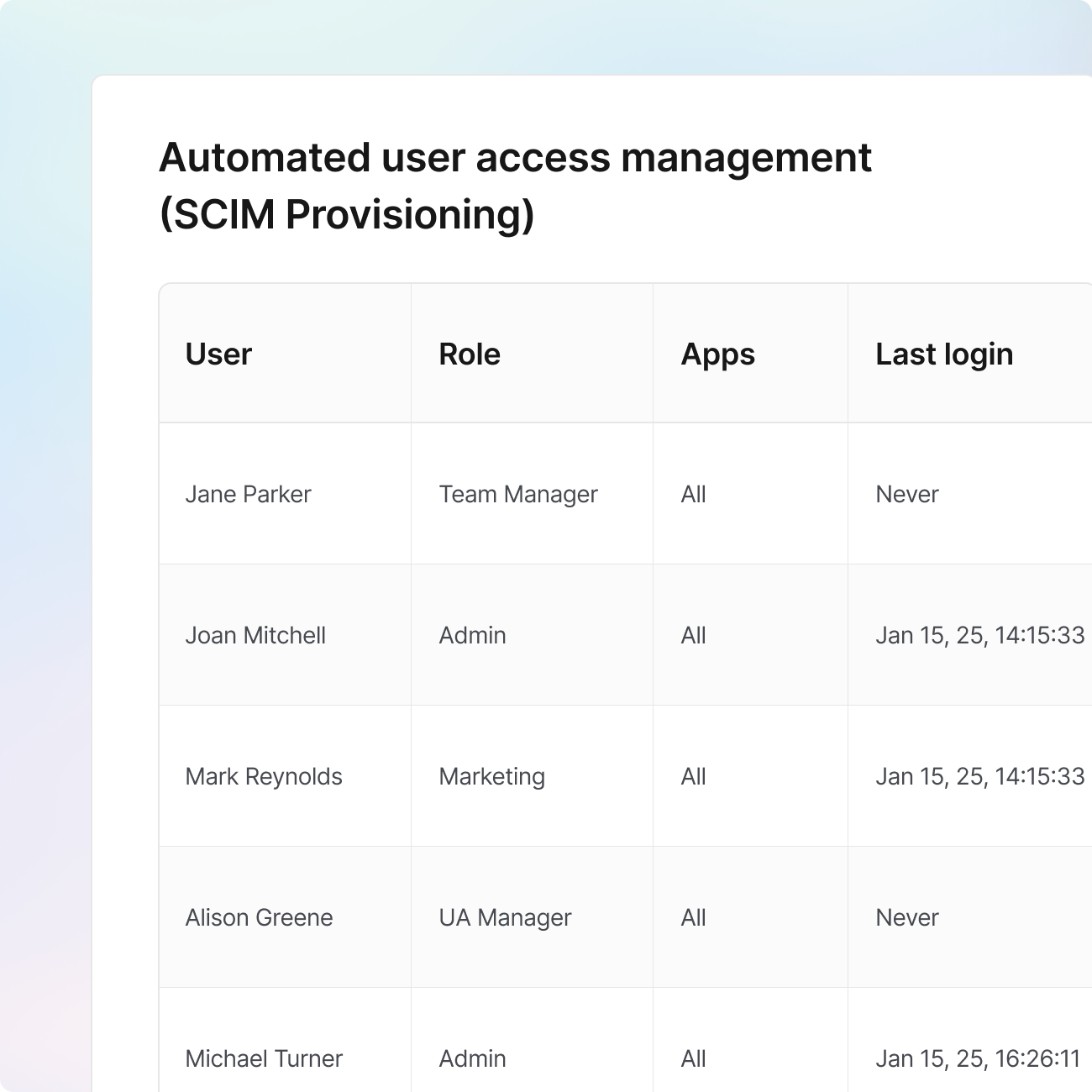Click the User column header
Viewport: 1092px width, 1092px height.
click(x=218, y=354)
